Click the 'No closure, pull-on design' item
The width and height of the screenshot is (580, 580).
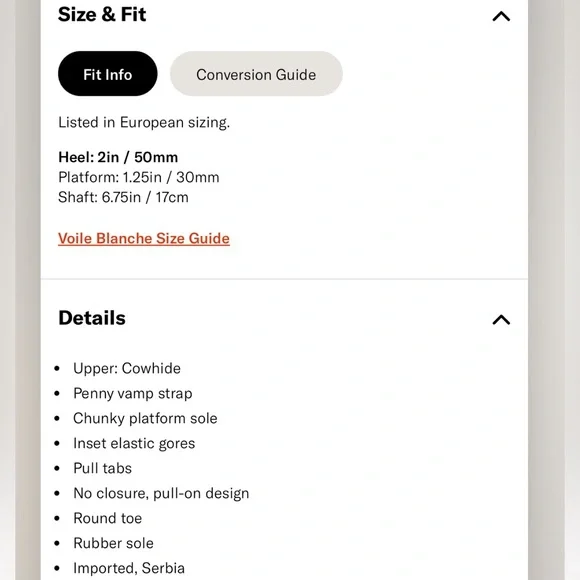pos(161,493)
